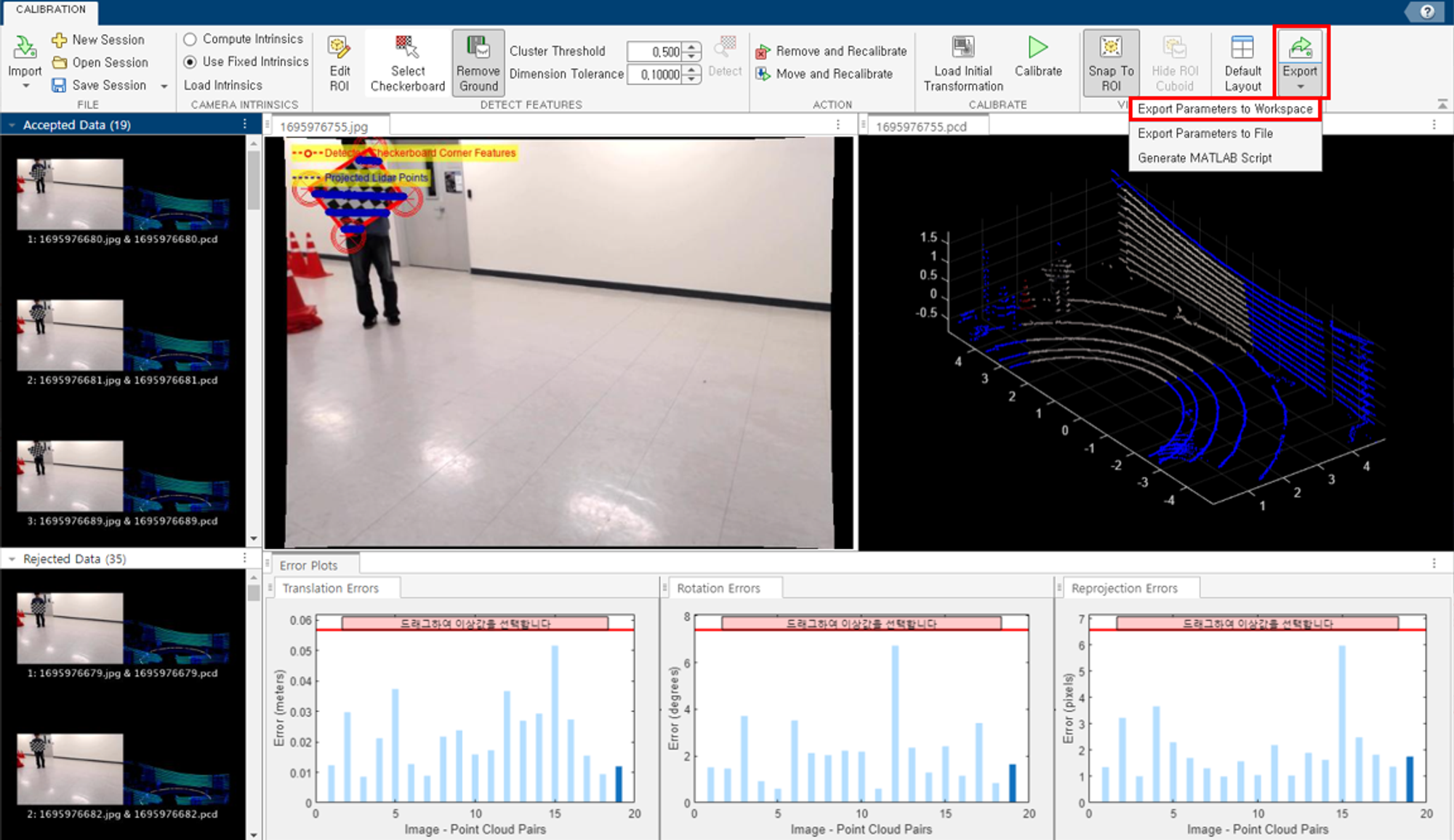Click the Import icon
The width and height of the screenshot is (1454, 840).
point(25,49)
